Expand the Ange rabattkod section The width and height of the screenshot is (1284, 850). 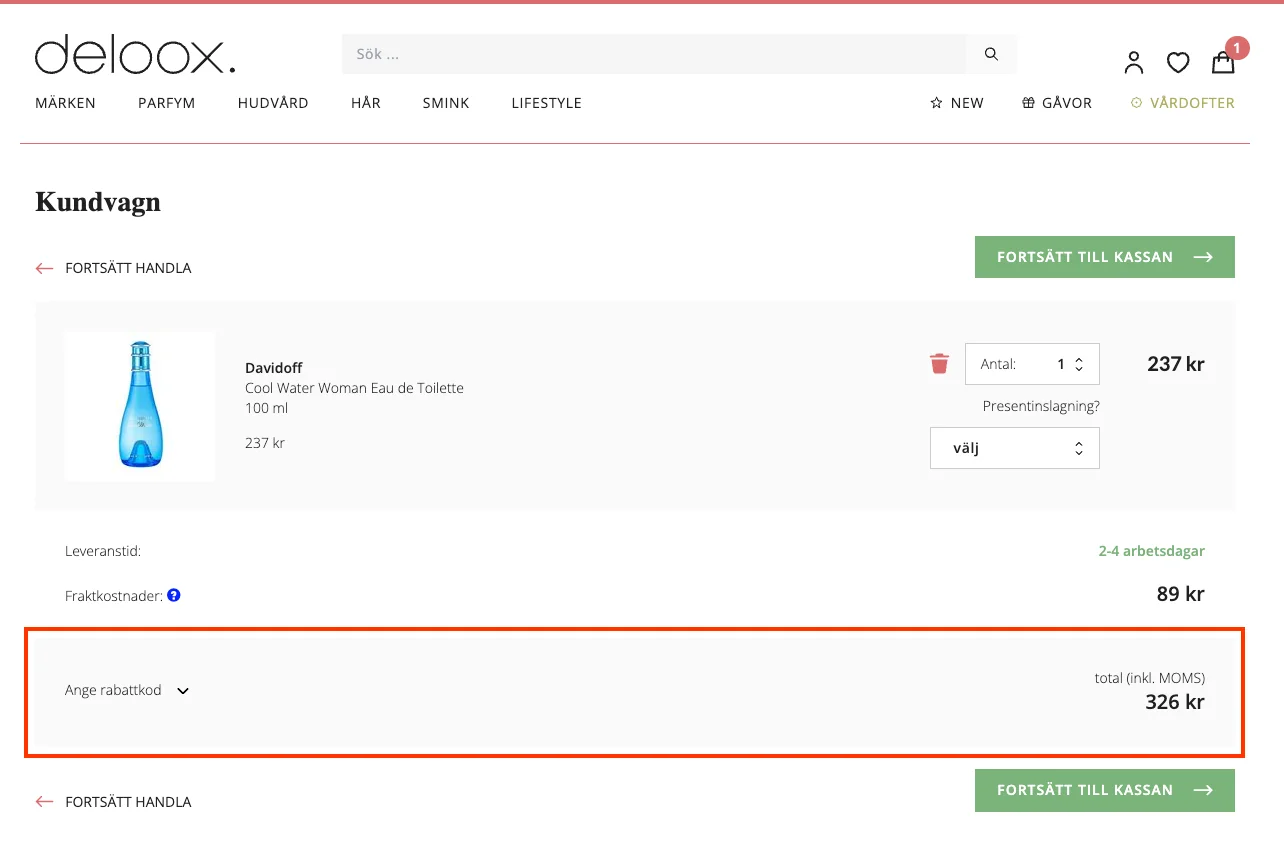(x=127, y=690)
